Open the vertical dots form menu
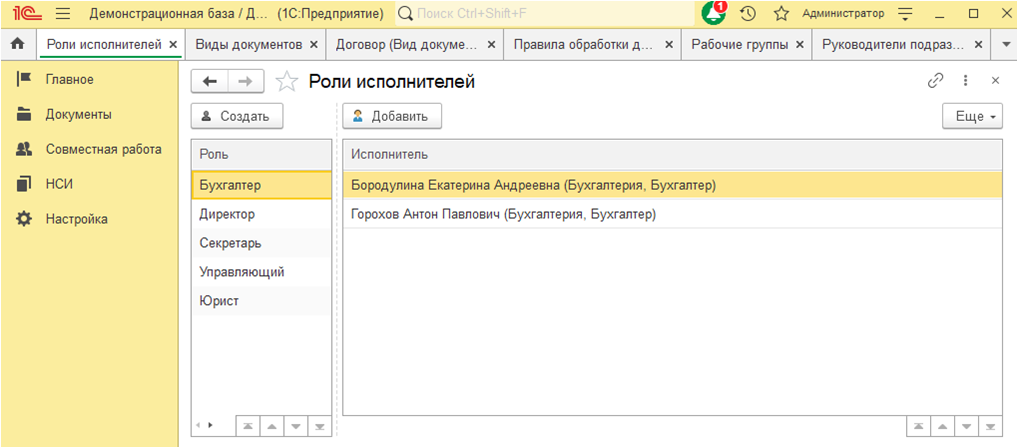Viewport: 1018px width, 448px height. click(x=966, y=81)
